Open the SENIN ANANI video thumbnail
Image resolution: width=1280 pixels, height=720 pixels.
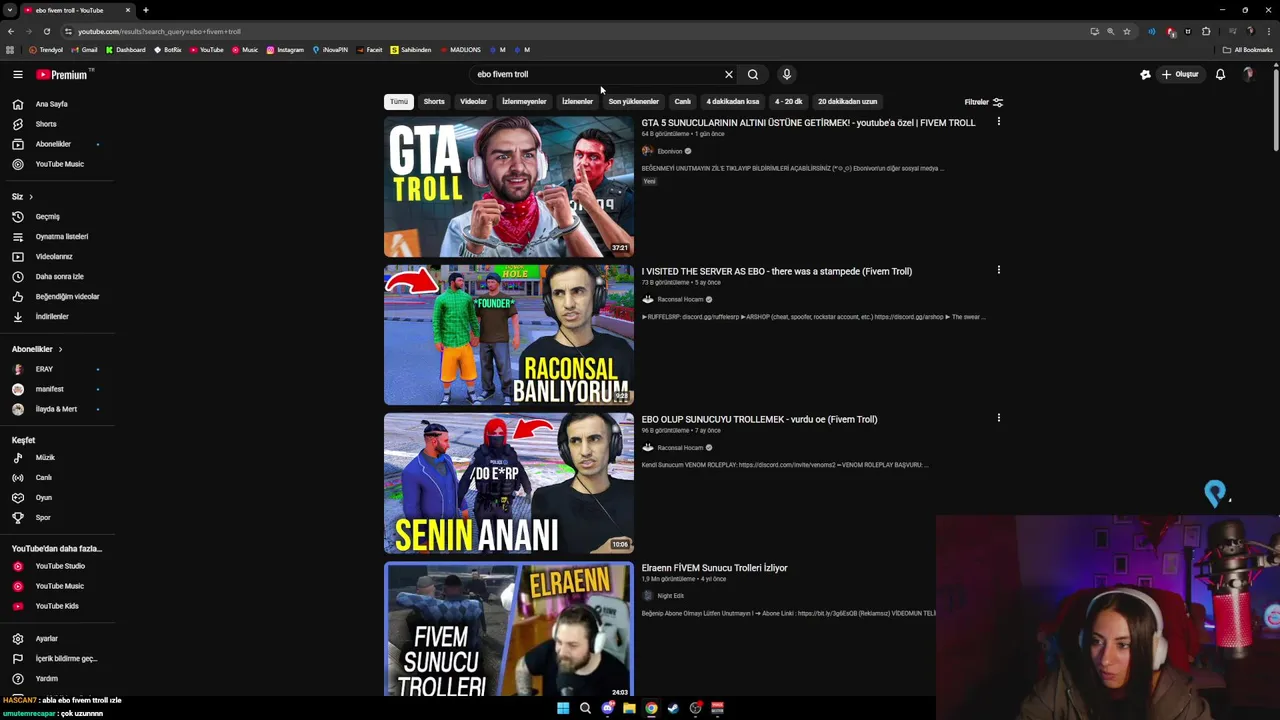click(509, 483)
